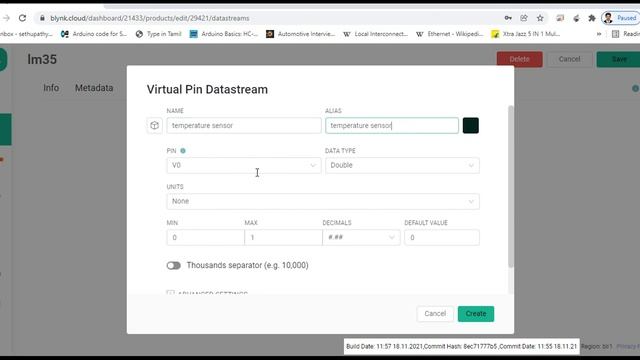Open the Reading list icon
The width and height of the screenshot is (640, 360).
616,34
